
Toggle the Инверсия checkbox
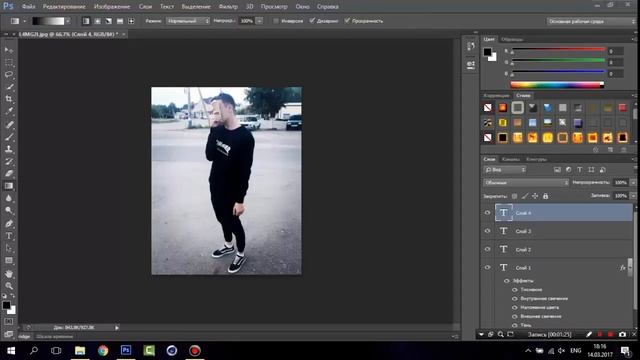276,21
